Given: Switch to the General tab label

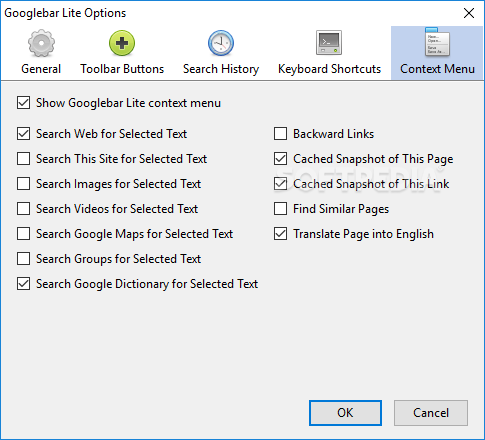Looking at the screenshot, I should tap(41, 69).
